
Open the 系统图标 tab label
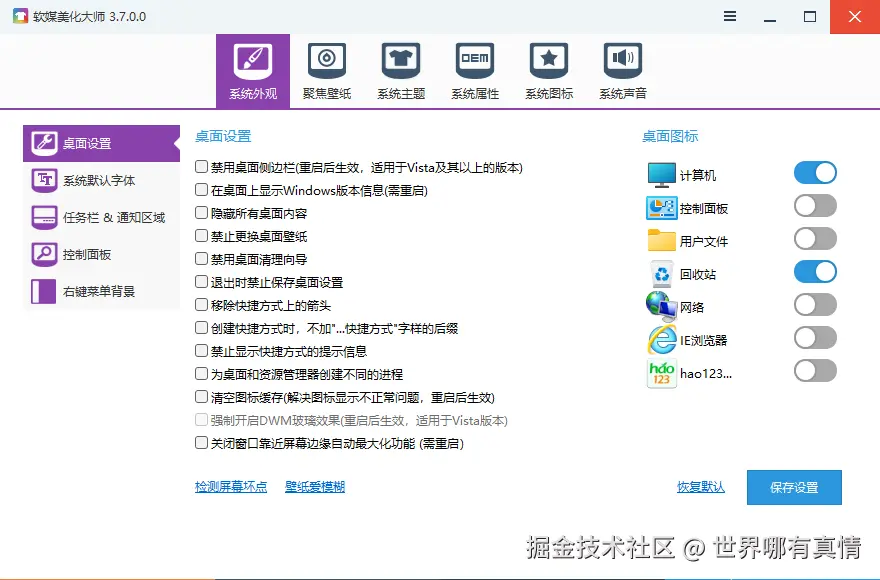(549, 94)
